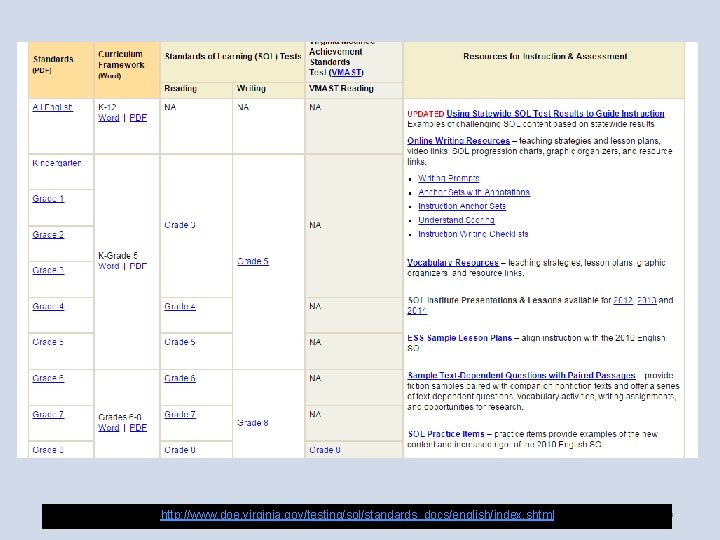Open the K-12 curriculum framework Word link
The image size is (720, 540).
click(x=109, y=118)
